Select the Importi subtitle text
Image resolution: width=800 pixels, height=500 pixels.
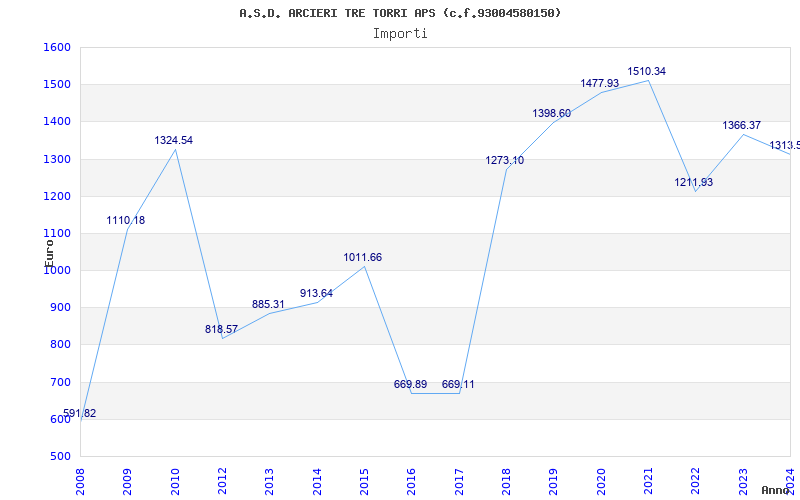tap(400, 34)
